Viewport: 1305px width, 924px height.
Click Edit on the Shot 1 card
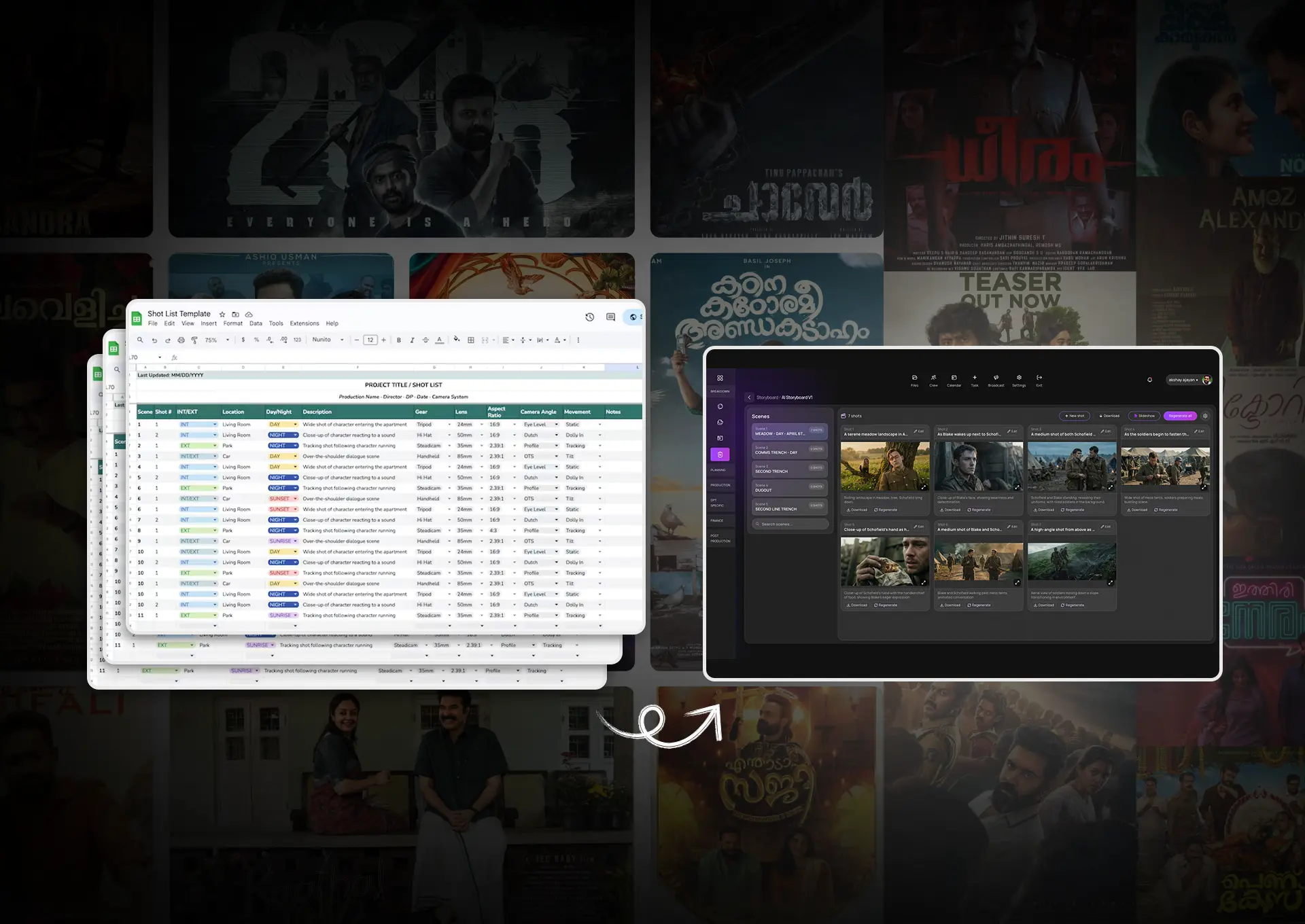click(x=919, y=431)
